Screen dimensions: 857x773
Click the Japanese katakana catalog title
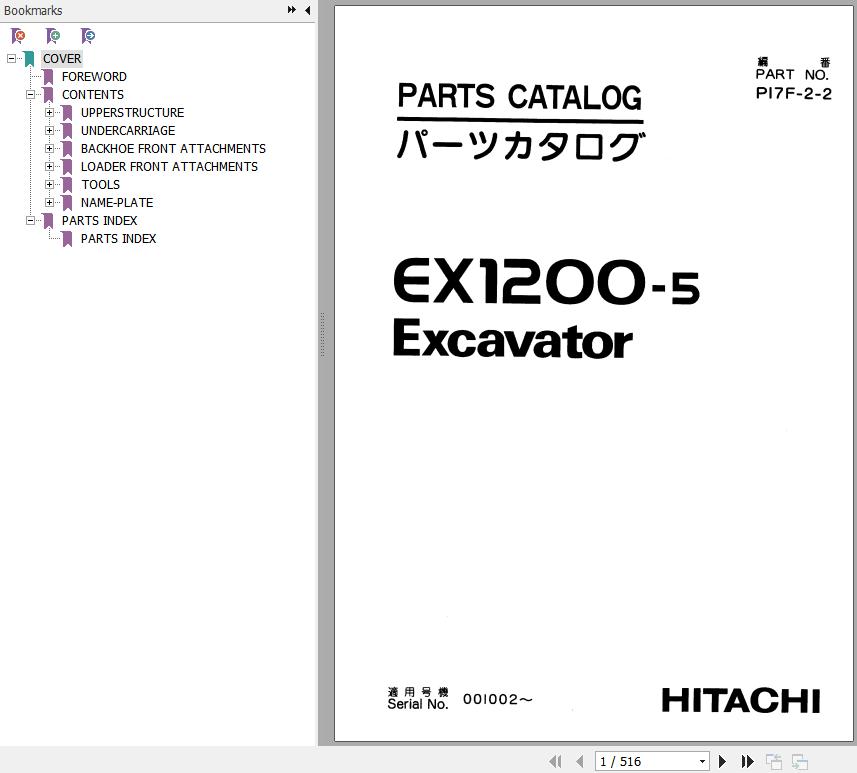click(520, 145)
